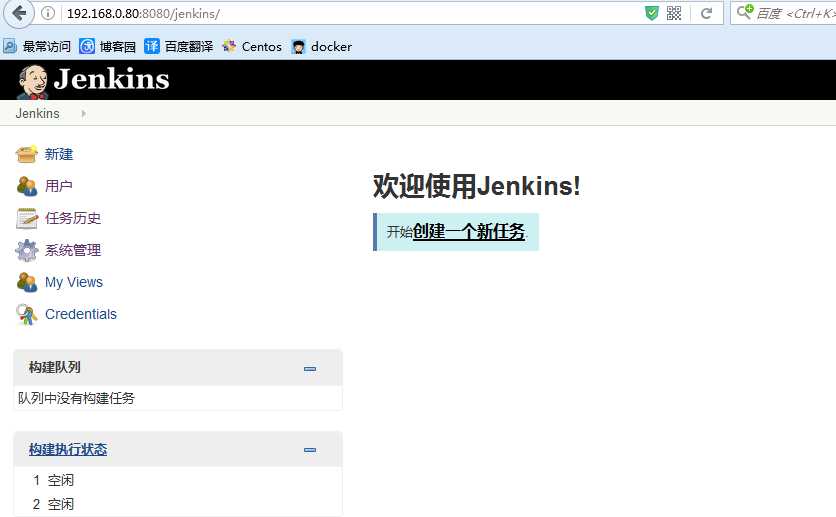
Task: Click the 最常访问 bookmark icon
Action: tap(10, 46)
